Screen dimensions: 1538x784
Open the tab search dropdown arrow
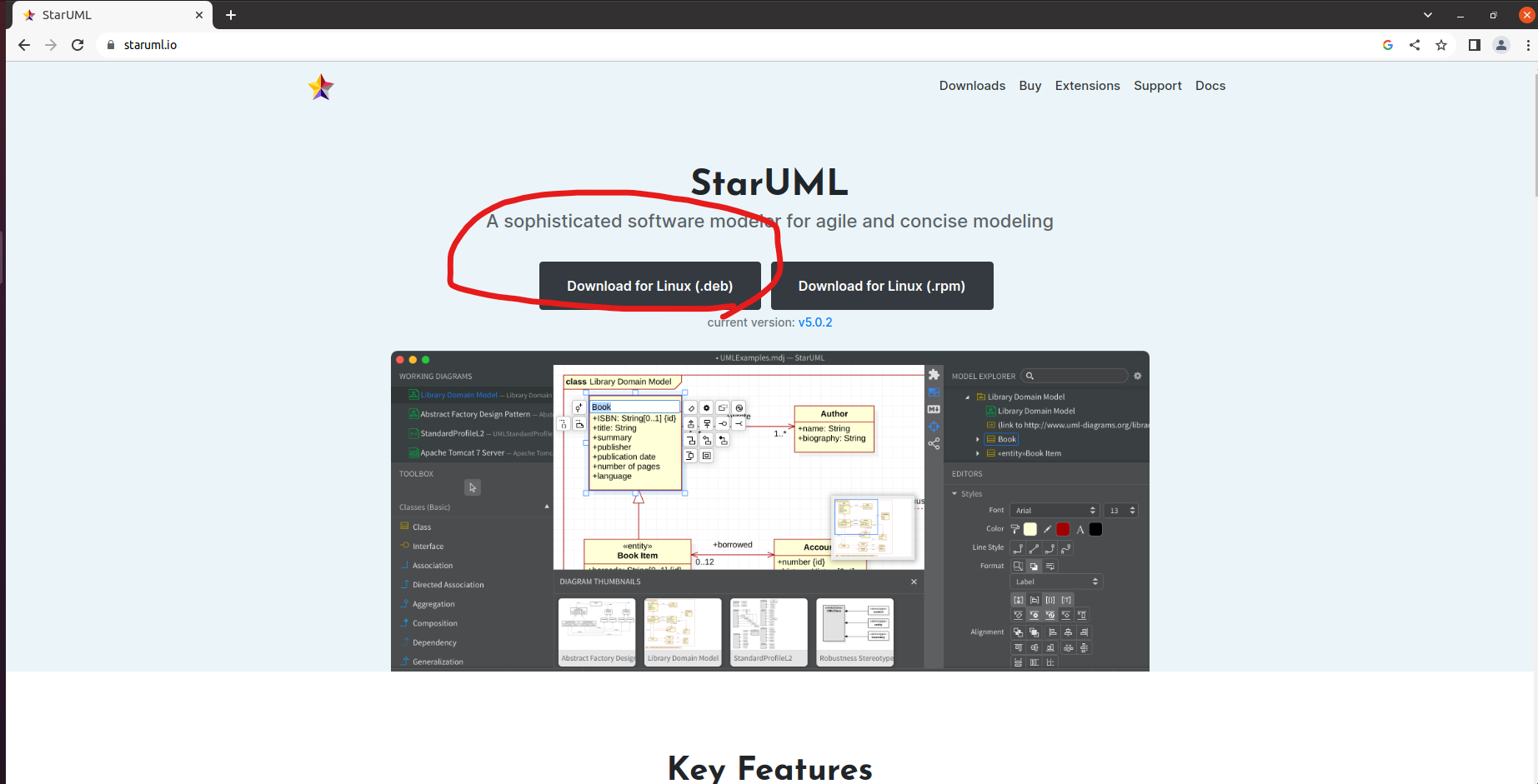1428,15
